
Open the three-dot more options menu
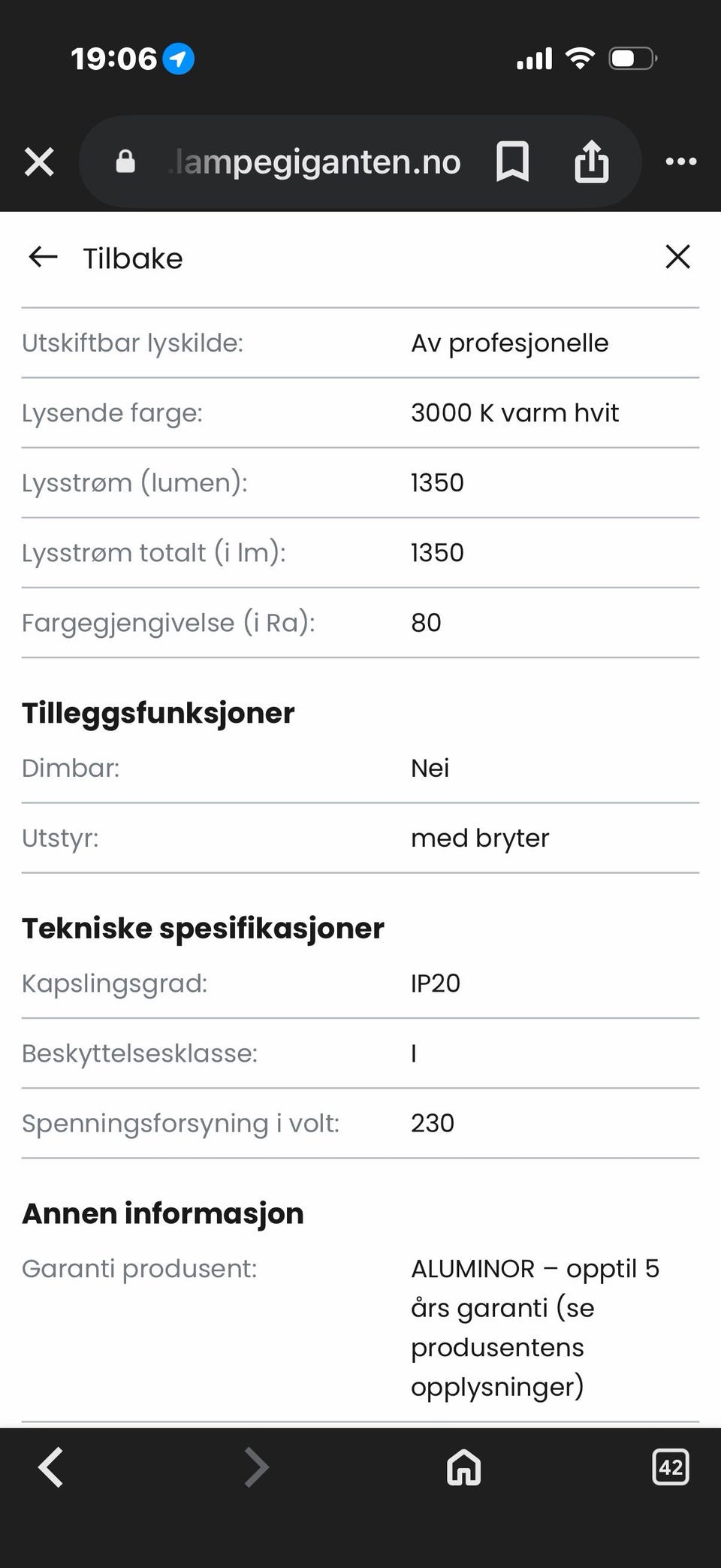pos(681,162)
